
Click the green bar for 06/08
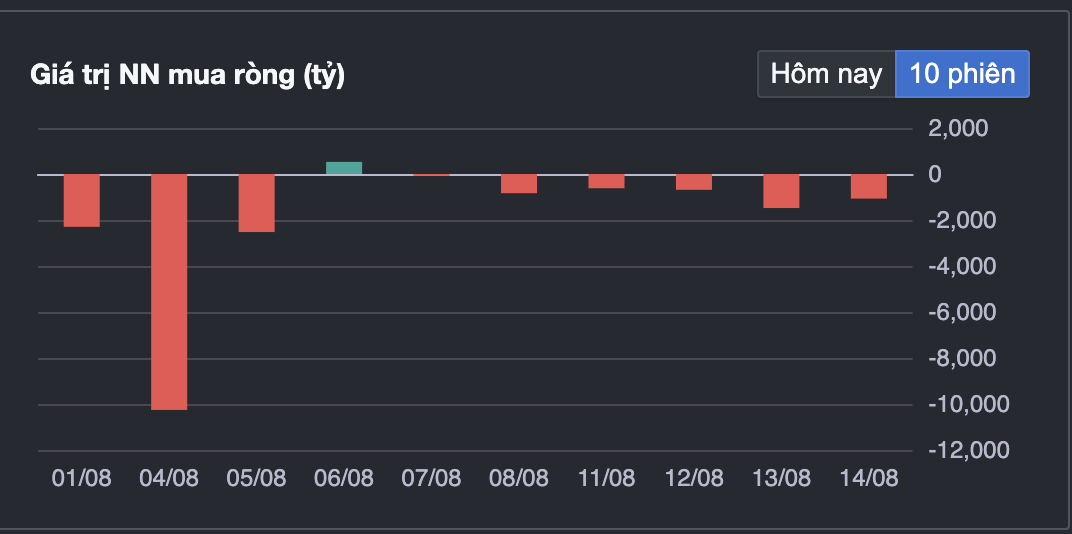tap(344, 168)
